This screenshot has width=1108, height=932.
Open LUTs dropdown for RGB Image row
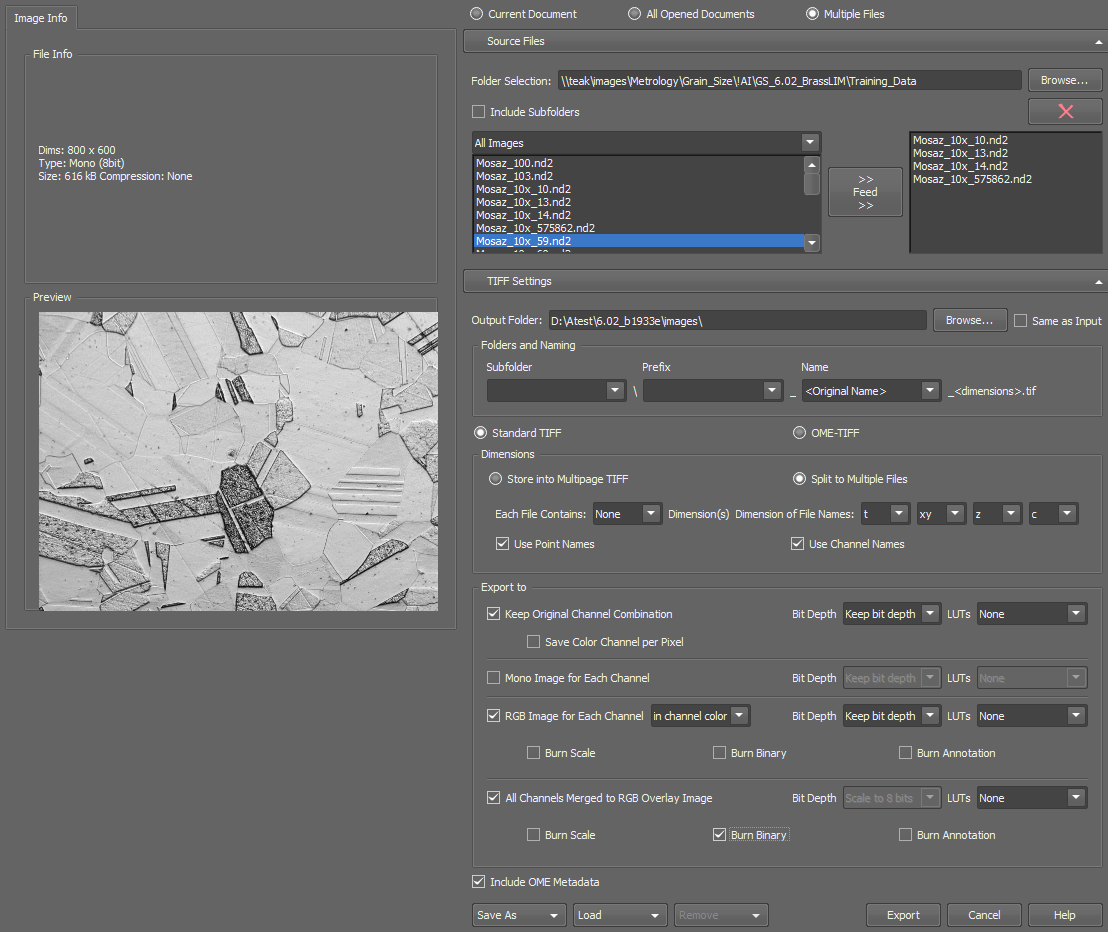pos(1032,716)
